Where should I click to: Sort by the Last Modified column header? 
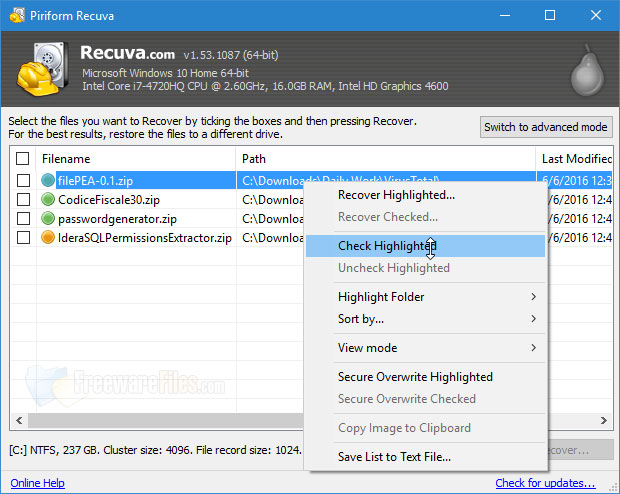(574, 159)
